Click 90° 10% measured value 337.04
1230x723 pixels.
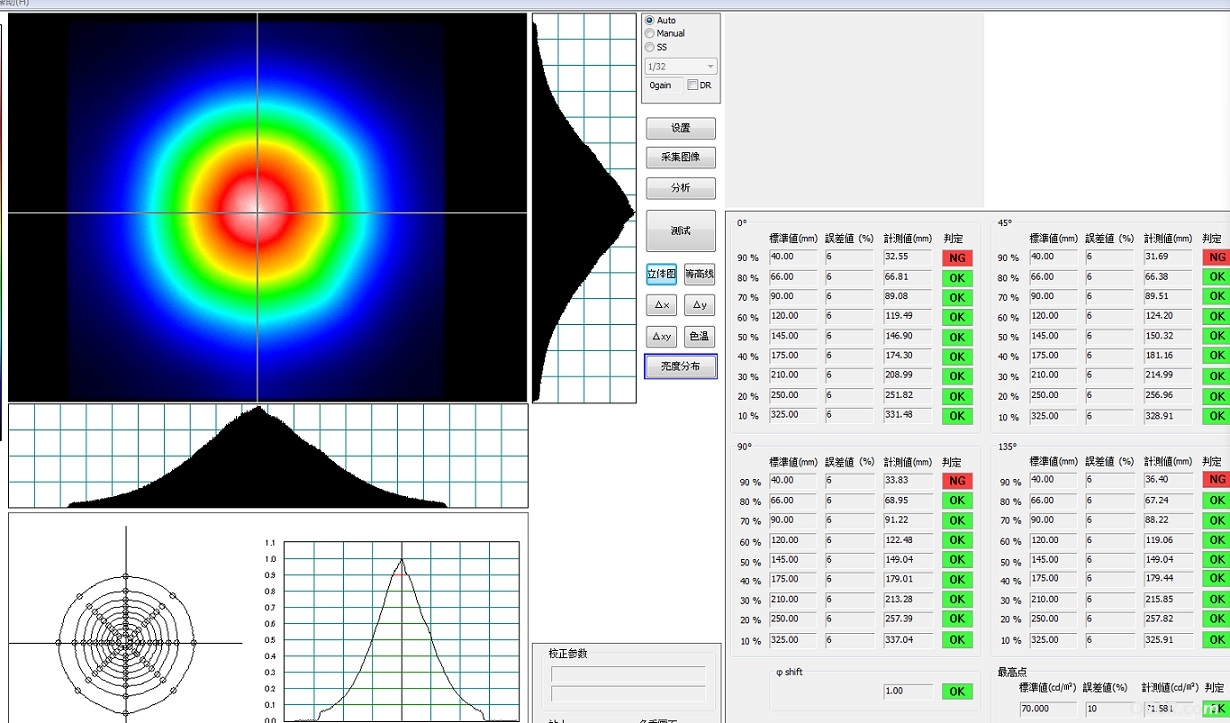908,639
